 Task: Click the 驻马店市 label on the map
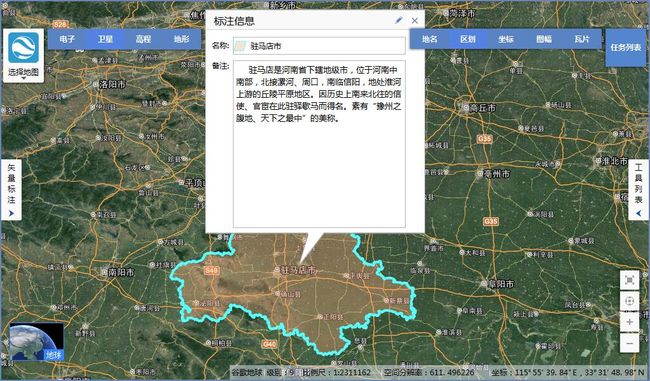point(298,270)
